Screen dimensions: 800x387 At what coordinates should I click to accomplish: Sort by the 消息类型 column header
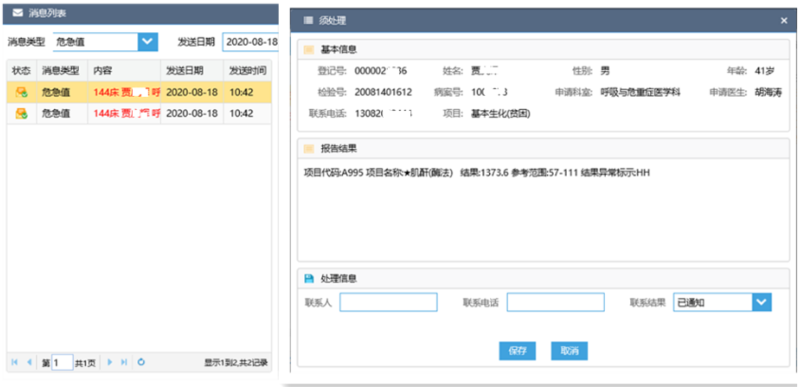pyautogui.click(x=62, y=70)
